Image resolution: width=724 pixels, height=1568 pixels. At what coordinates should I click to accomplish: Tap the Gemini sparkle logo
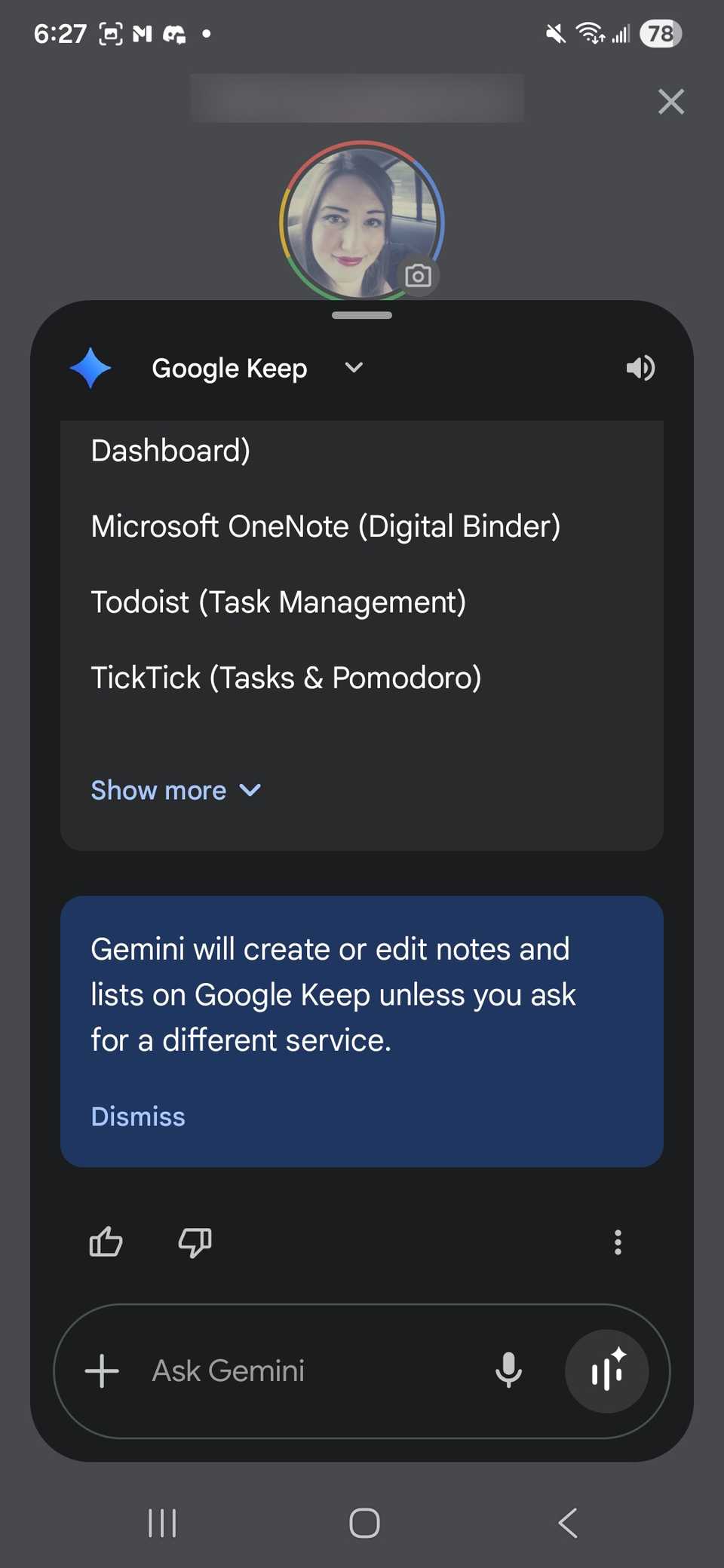tap(91, 368)
